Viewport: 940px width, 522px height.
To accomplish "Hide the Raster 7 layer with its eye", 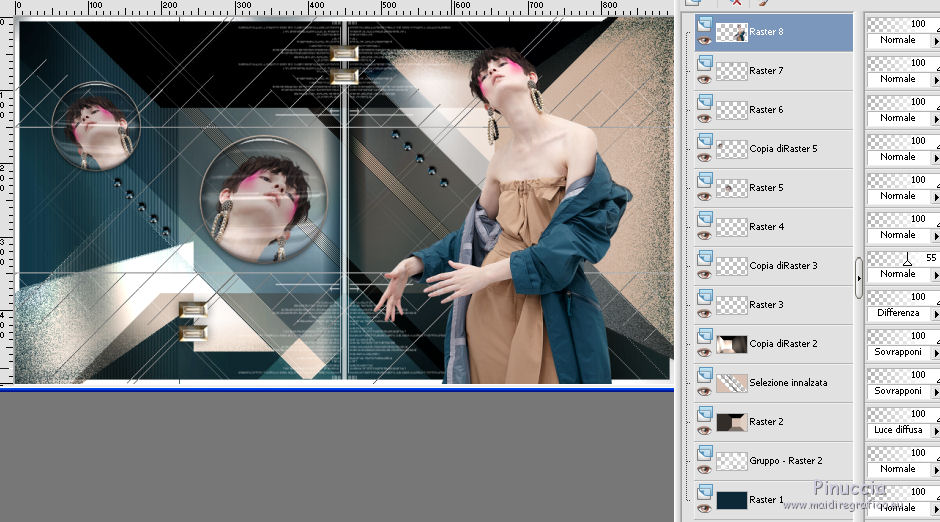I will [704, 78].
